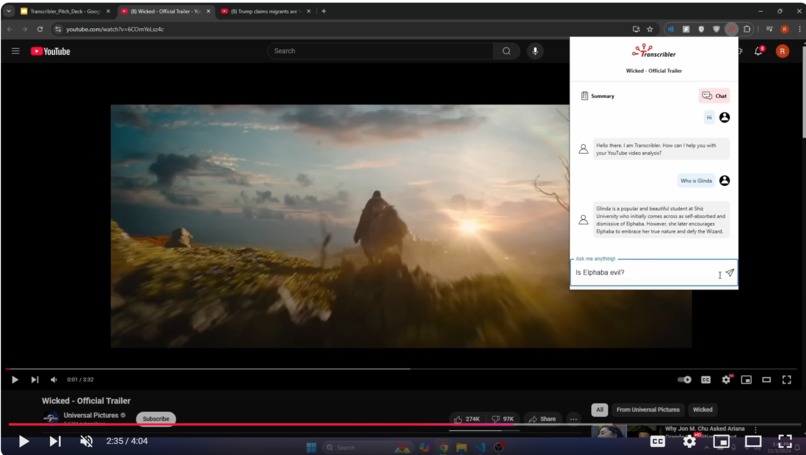Open File Explorer from the taskbar
Screen dimensions: 806x455
tap(462, 448)
